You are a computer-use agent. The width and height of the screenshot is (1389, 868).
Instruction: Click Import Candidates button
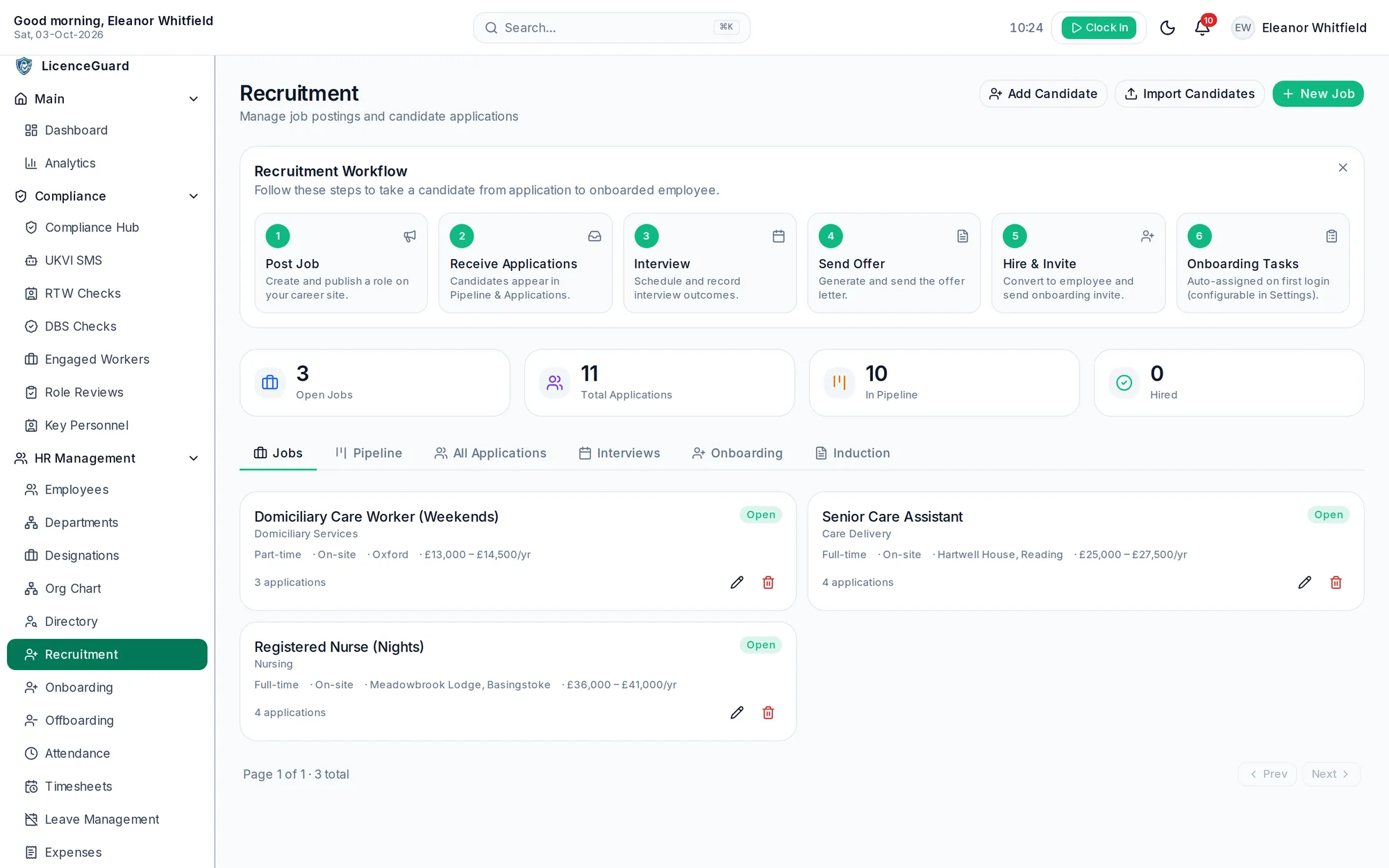pos(1190,94)
